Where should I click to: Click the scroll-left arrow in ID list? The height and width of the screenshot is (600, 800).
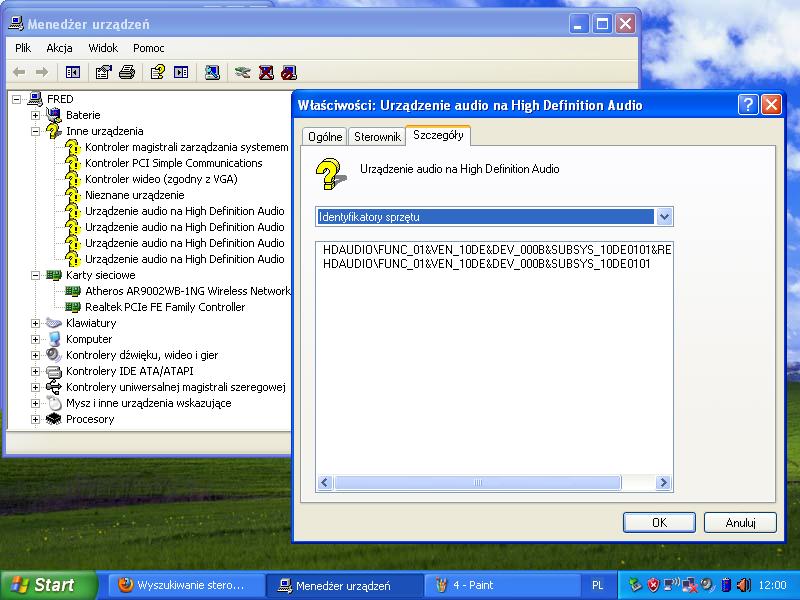pos(325,482)
